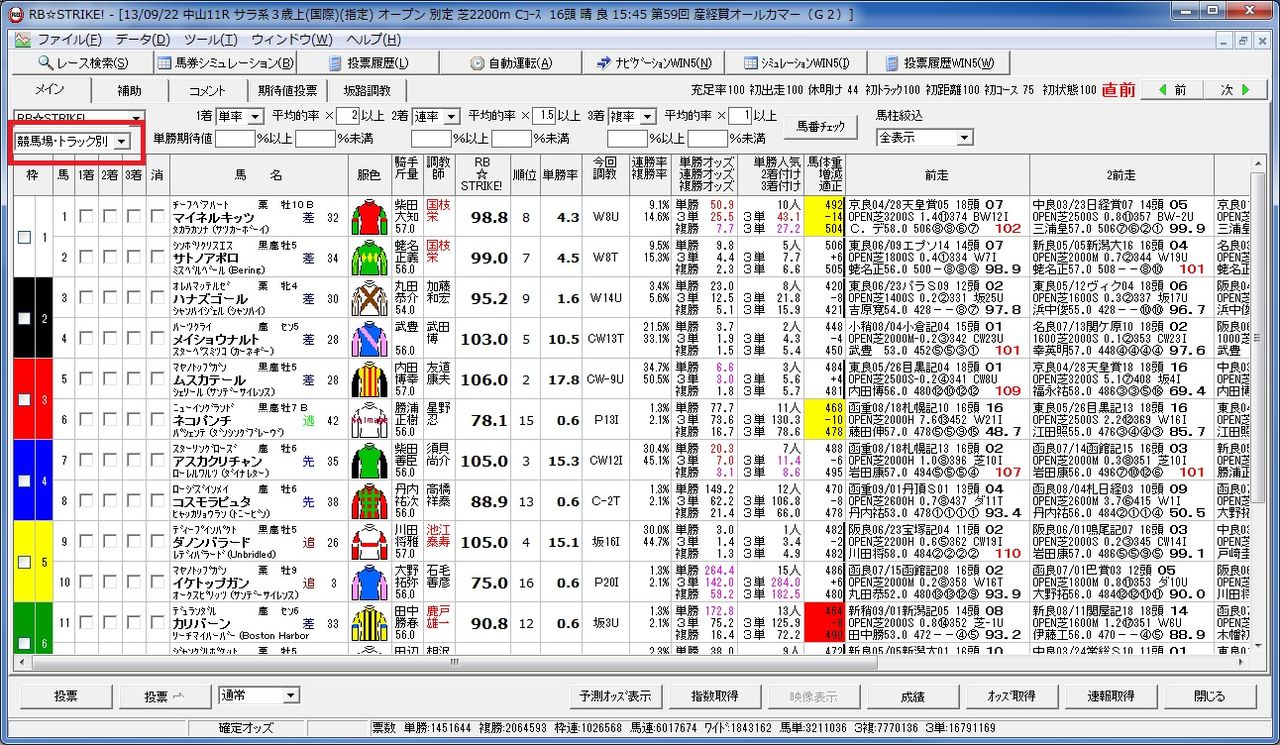This screenshot has width=1280, height=745.
Task: Click the 指数取得 button
Action: [x=715, y=696]
